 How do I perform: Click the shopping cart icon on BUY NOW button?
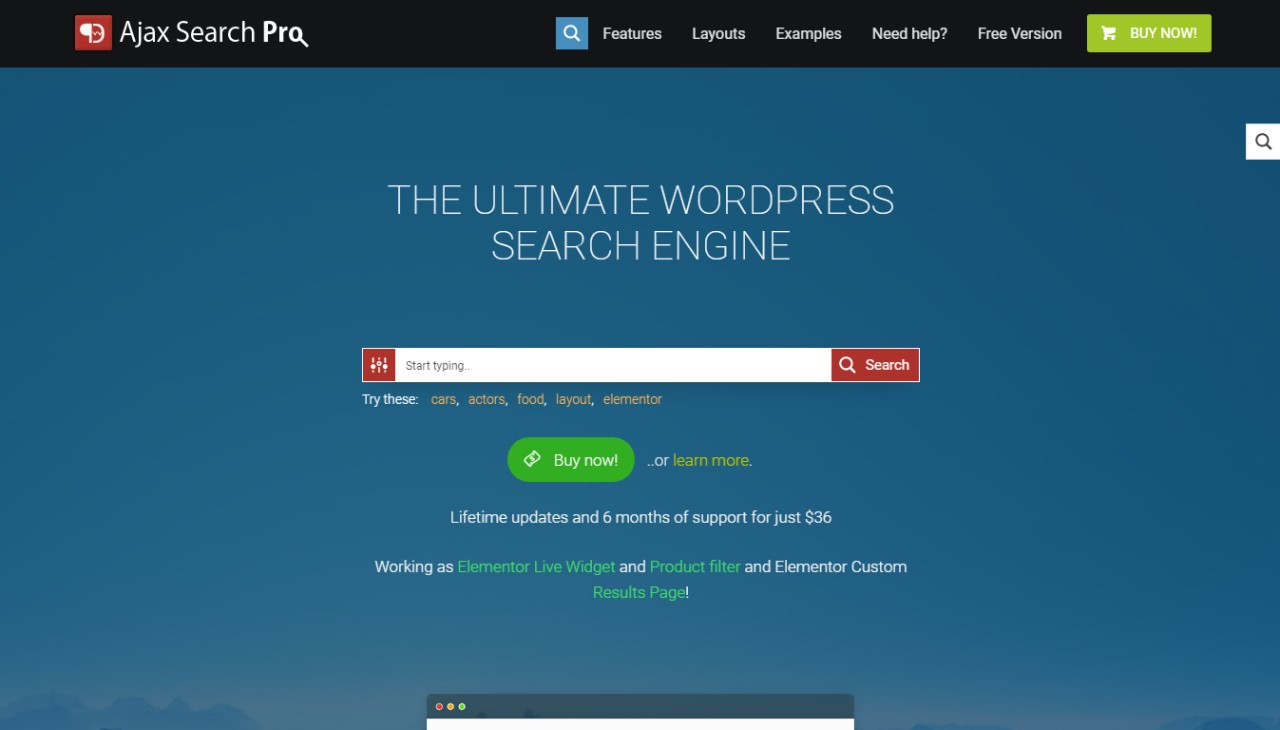pos(1108,32)
